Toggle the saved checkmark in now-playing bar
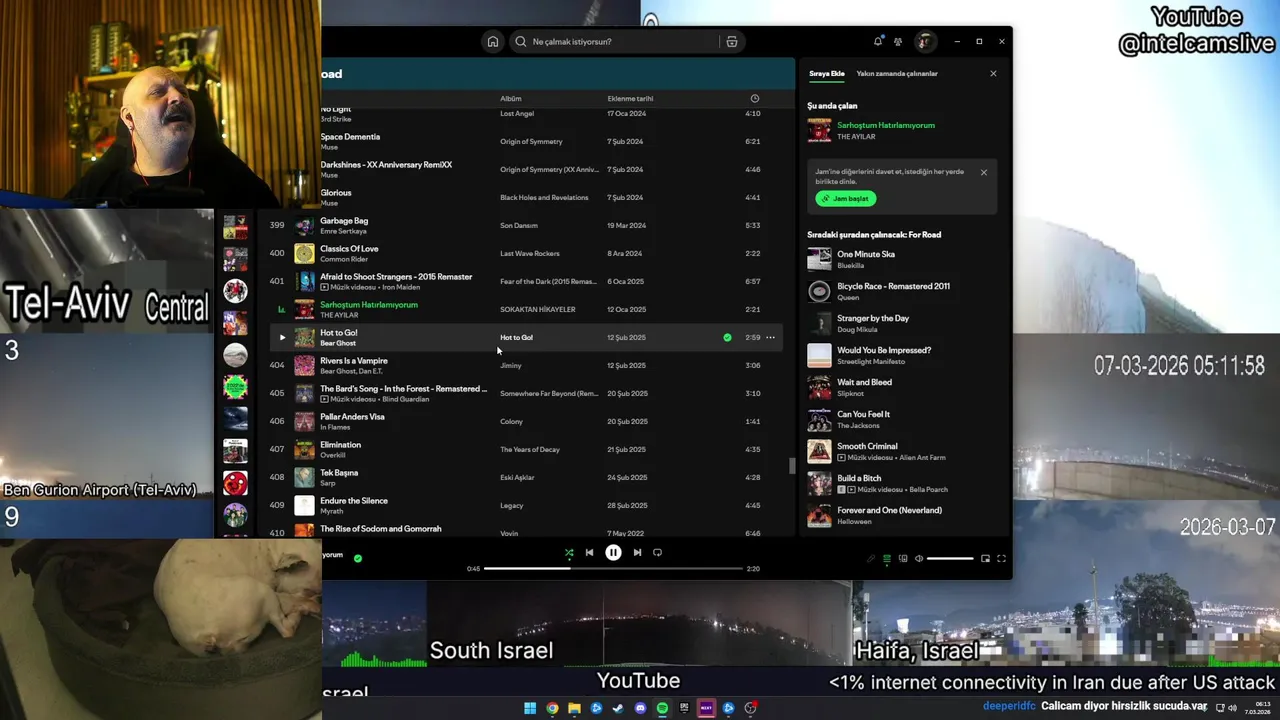This screenshot has width=1280, height=720. (x=358, y=558)
